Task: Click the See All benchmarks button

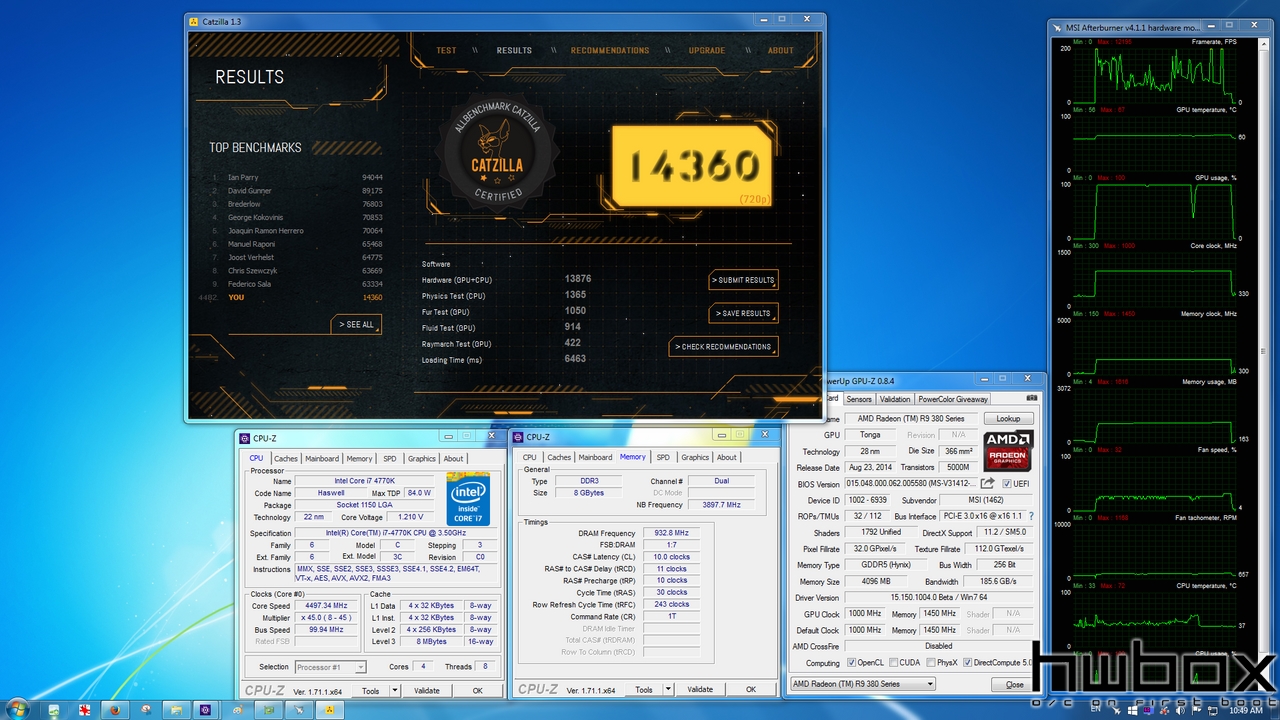Action: pos(356,324)
